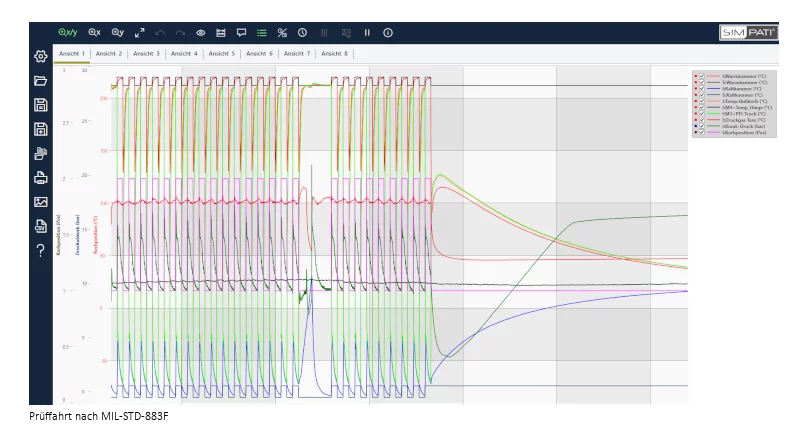Screen dimensions: 809x428
Task: Uncheck the I:Kaltkammer (°C) curve checkbox
Action: coord(702,88)
